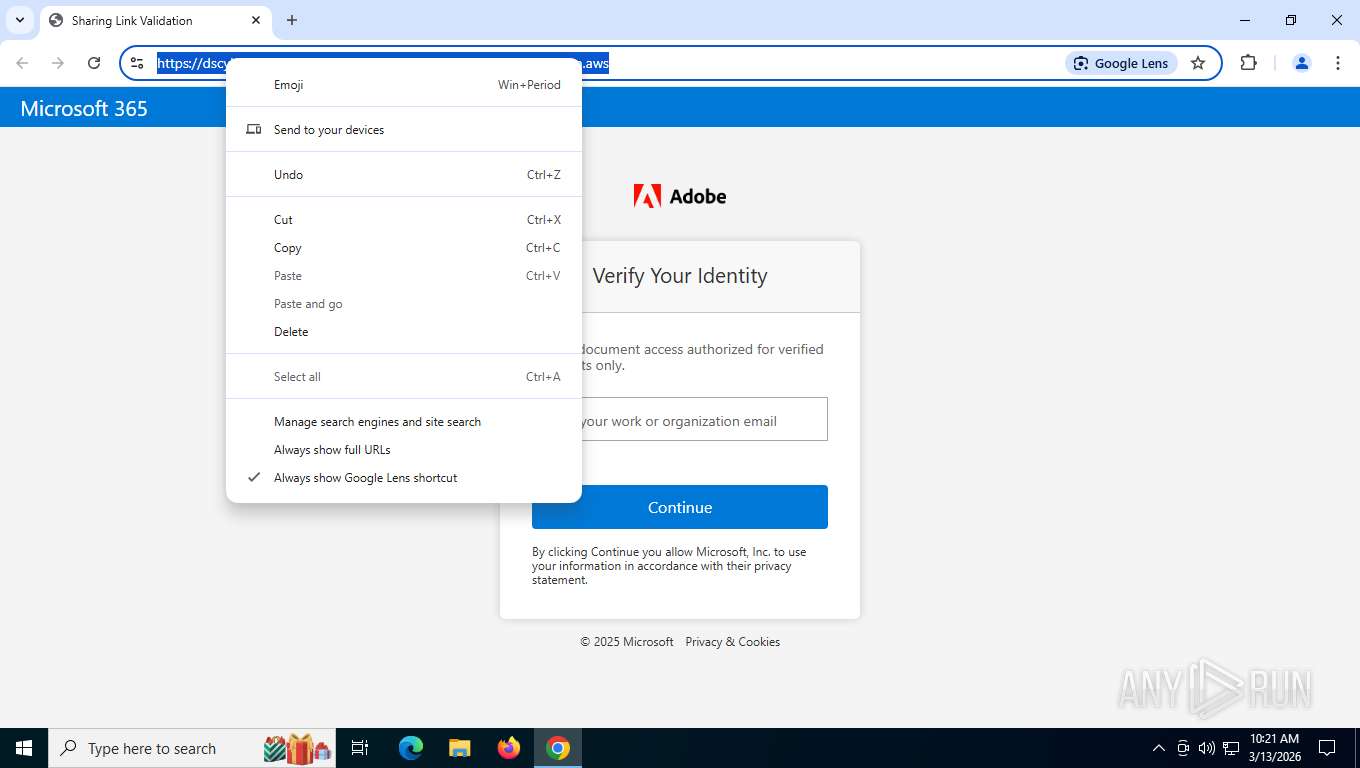
Task: Click the Adobe logo
Action: pos(680,196)
